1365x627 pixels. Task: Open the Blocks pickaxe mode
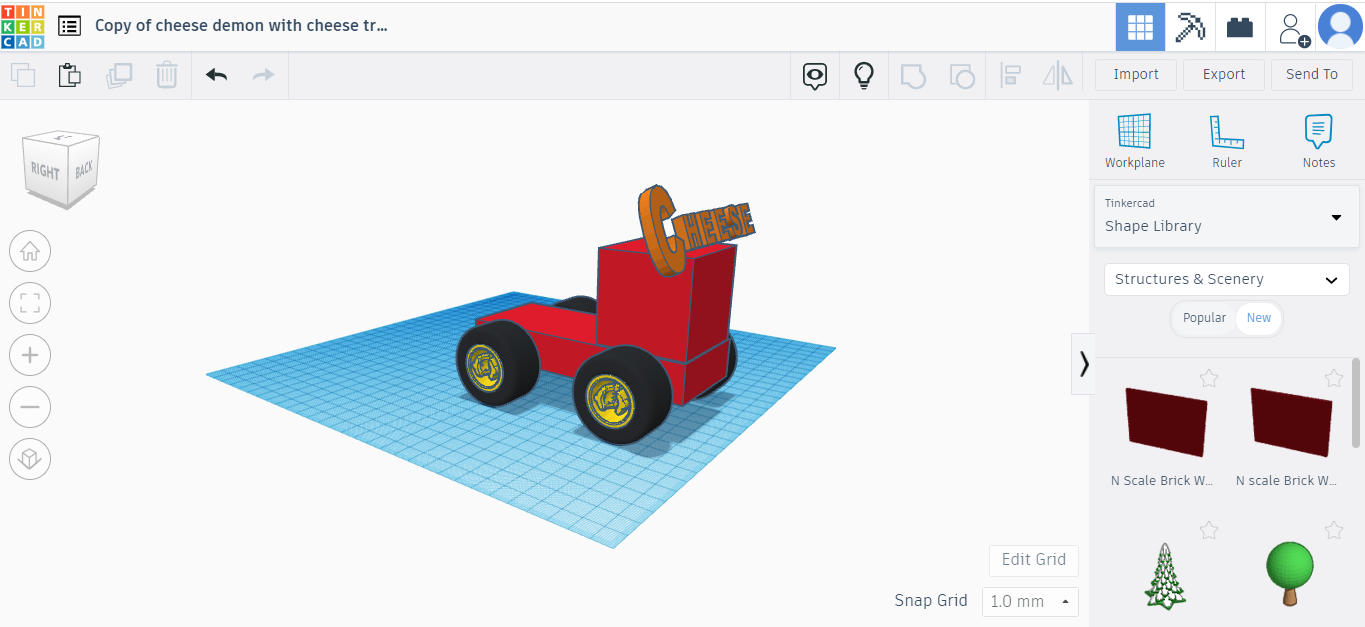coord(1190,27)
